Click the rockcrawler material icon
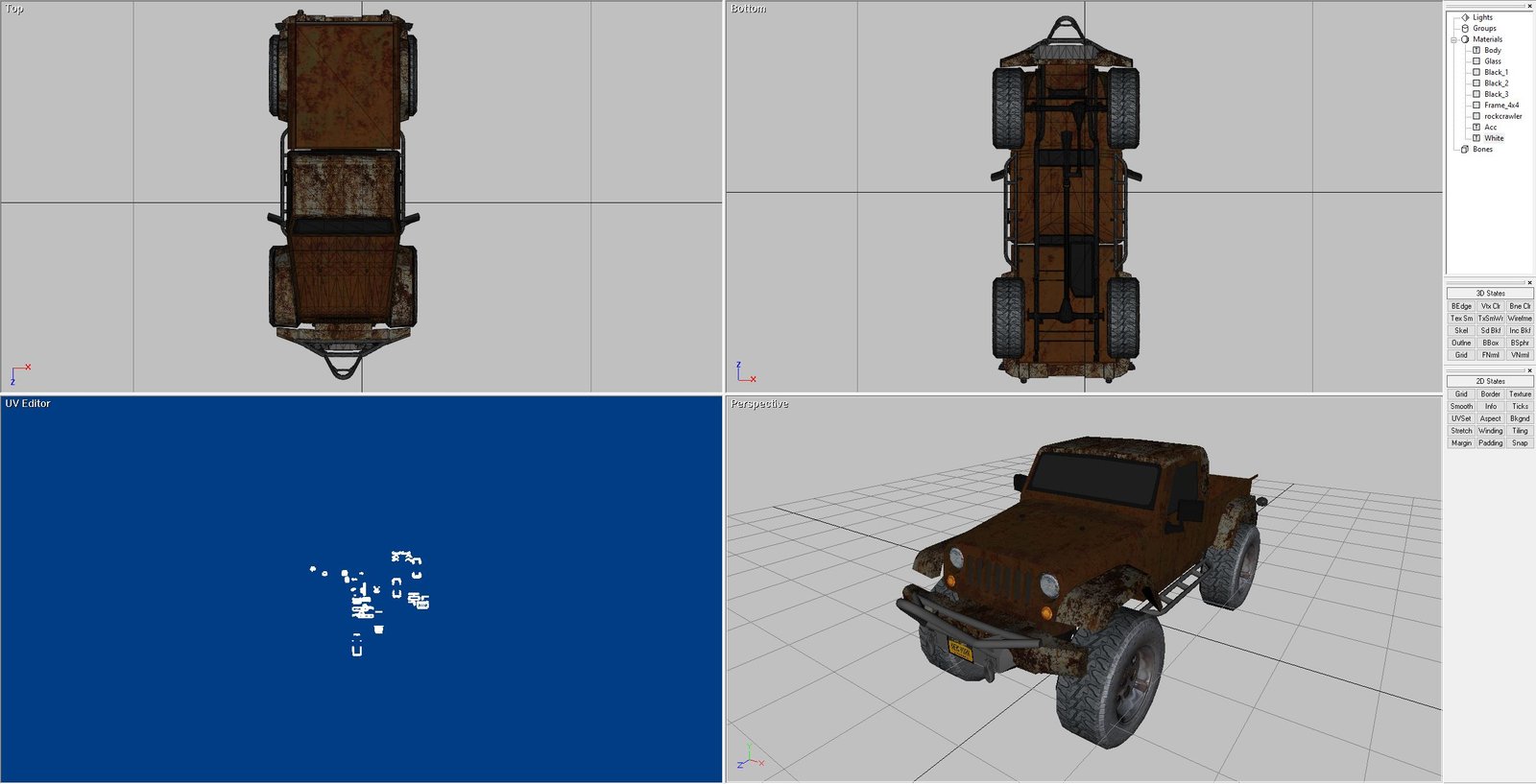Viewport: 1536px width, 784px height. tap(1476, 116)
